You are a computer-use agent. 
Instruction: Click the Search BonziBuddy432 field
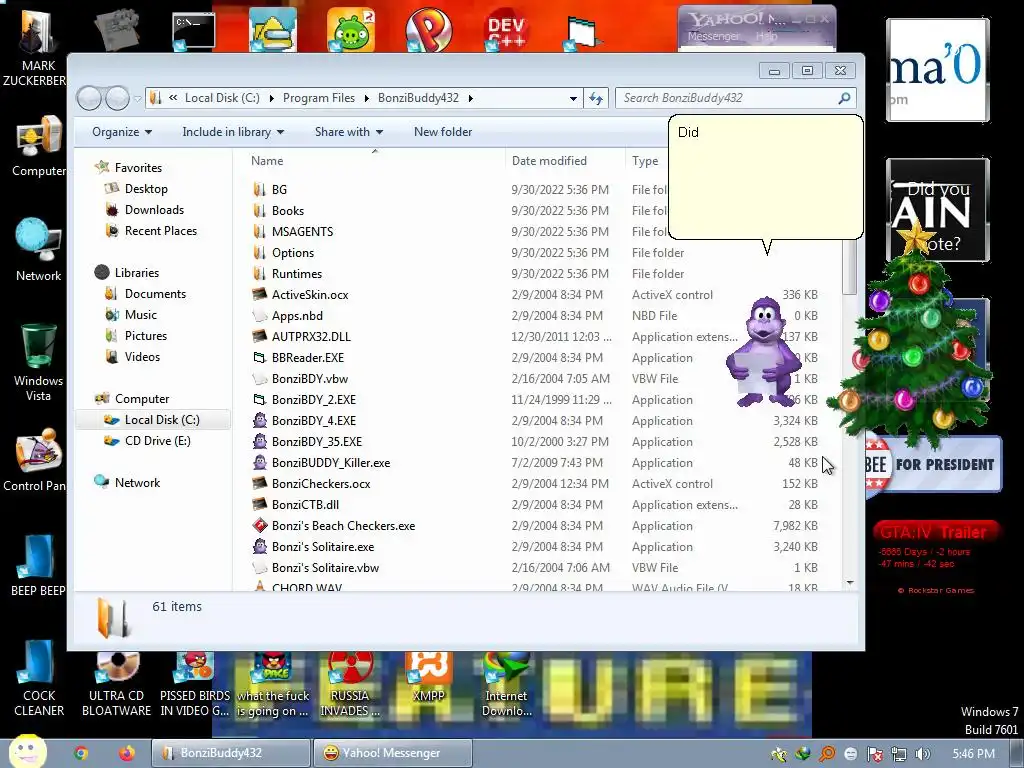735,98
